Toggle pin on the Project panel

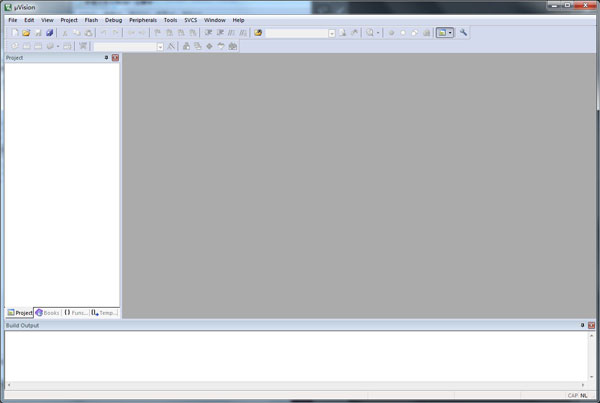(x=106, y=58)
